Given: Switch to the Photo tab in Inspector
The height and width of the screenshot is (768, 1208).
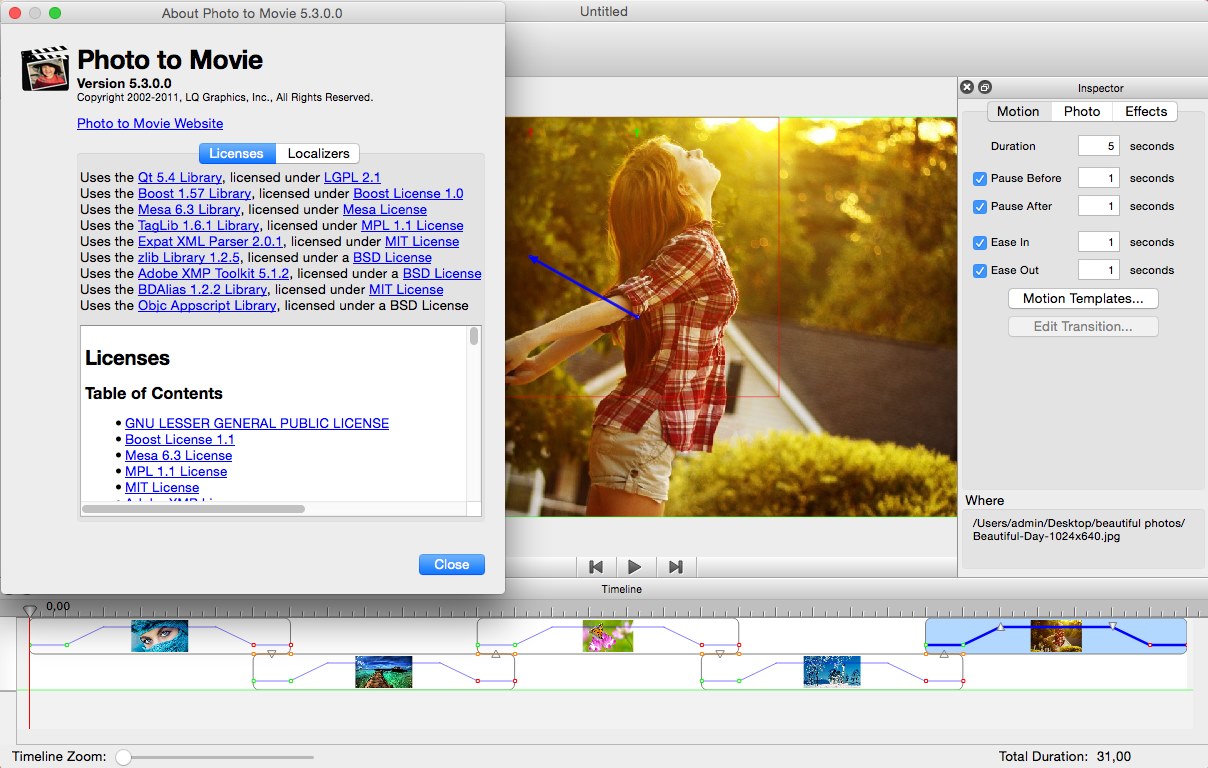Looking at the screenshot, I should tap(1082, 111).
